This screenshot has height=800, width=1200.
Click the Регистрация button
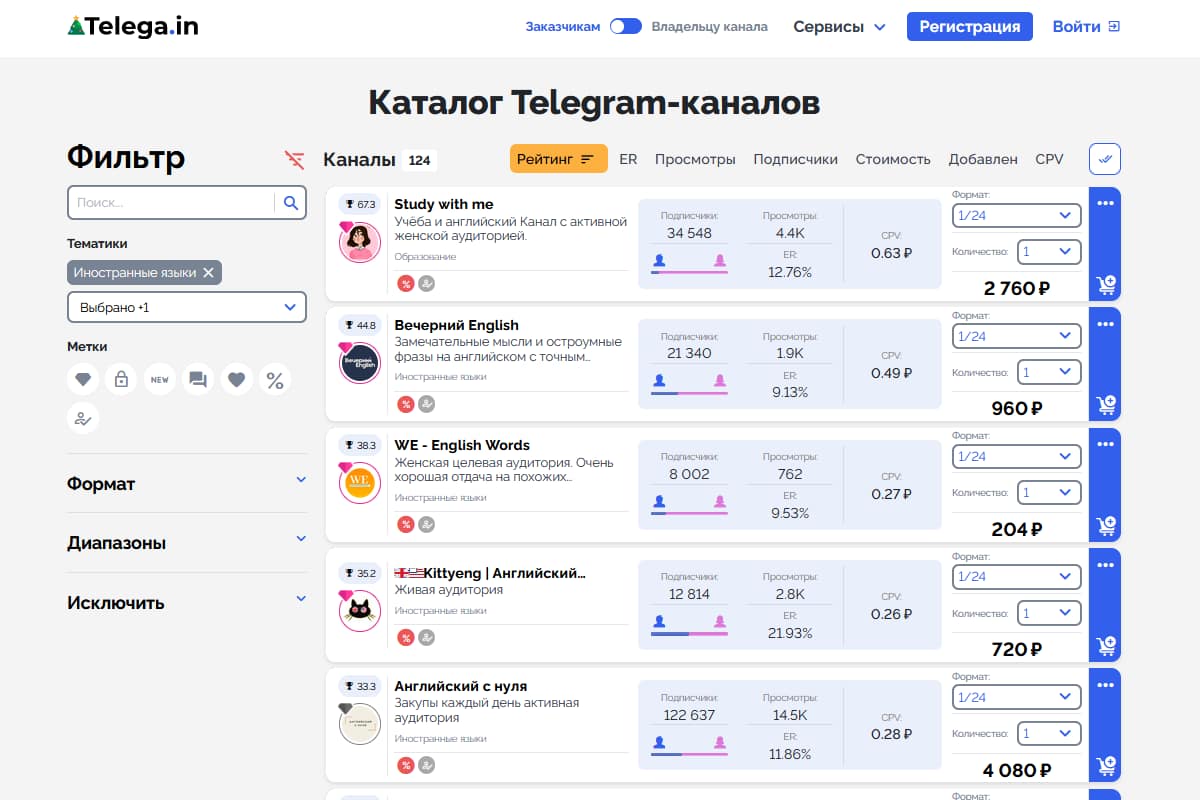969,26
